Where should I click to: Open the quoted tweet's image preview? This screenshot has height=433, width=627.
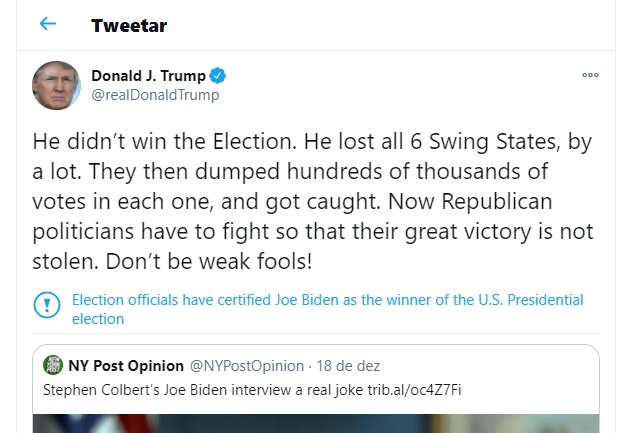[315, 421]
